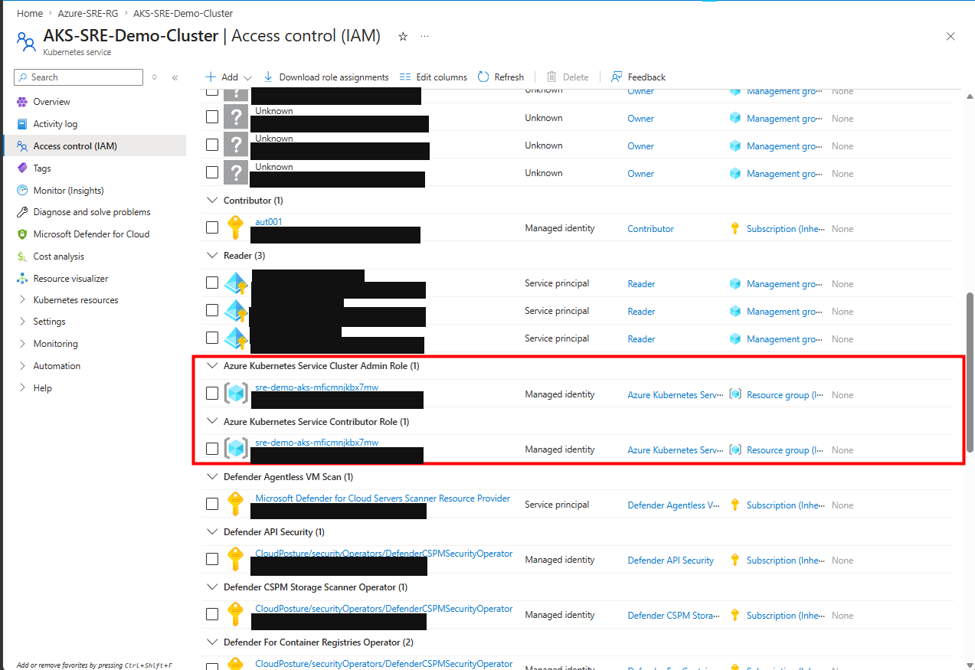Image resolution: width=975 pixels, height=670 pixels.
Task: Click the vertical scrollbar thumb of the list
Action: coord(970,372)
